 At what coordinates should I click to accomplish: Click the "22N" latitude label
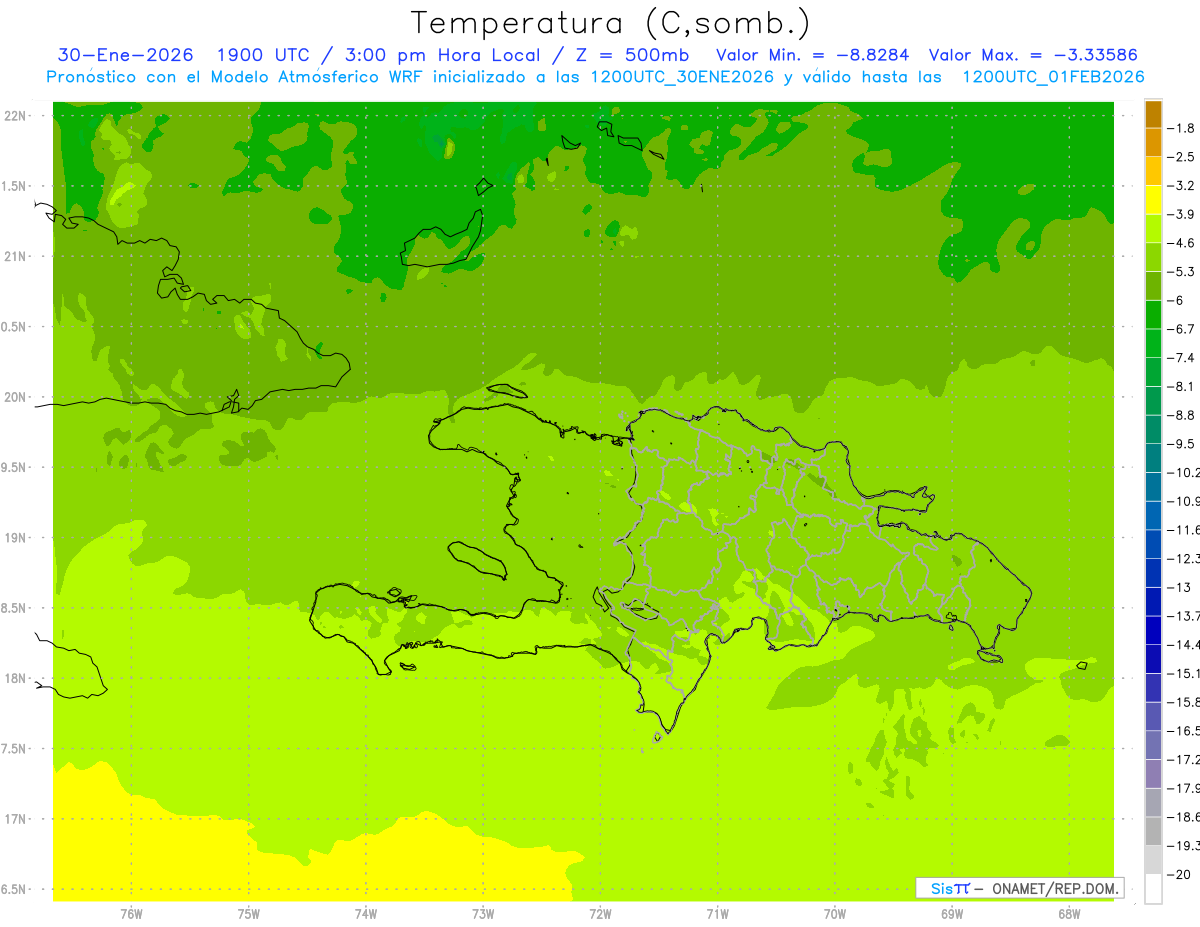tap(15, 116)
